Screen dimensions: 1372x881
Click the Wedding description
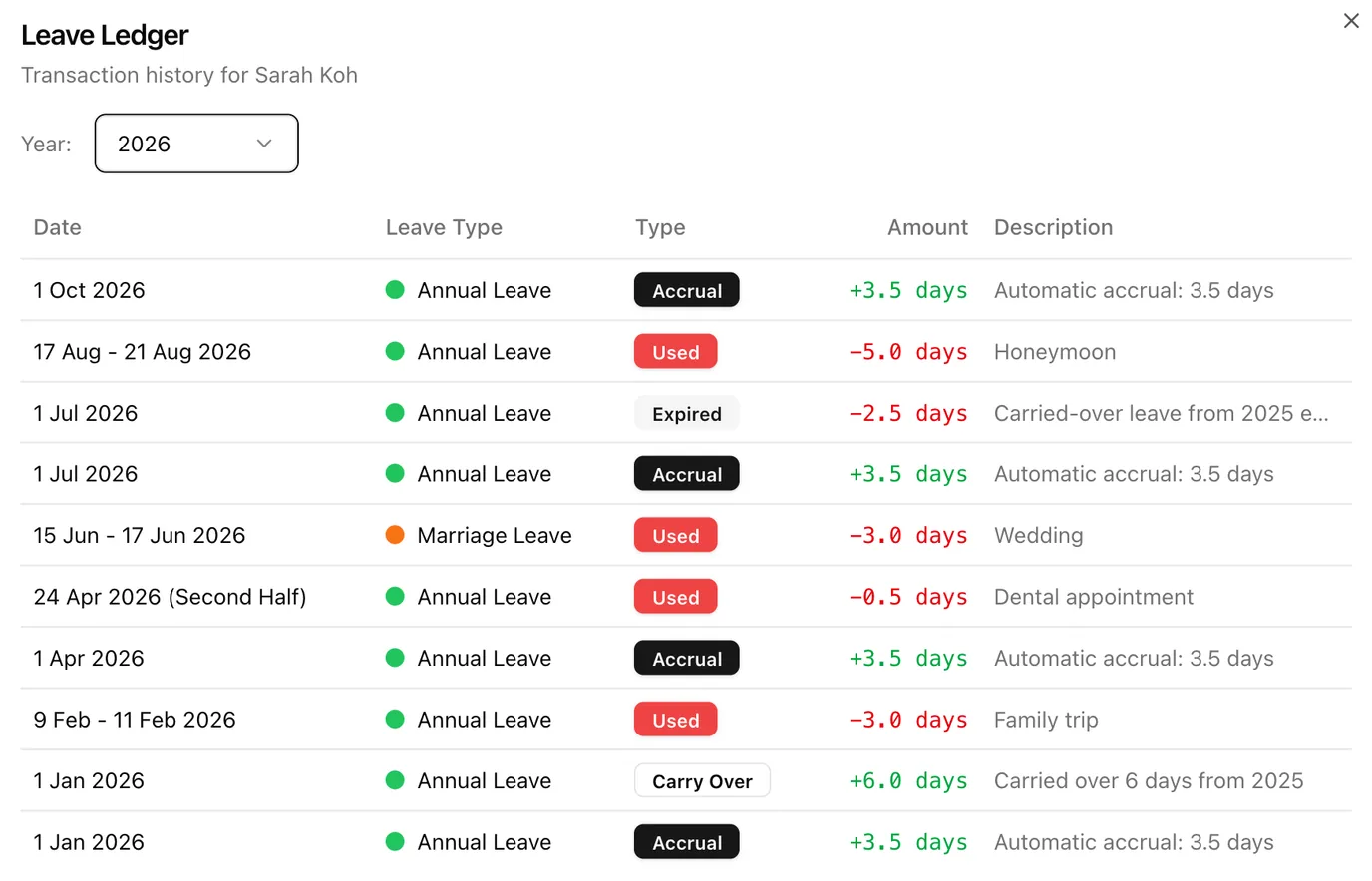click(x=1038, y=536)
